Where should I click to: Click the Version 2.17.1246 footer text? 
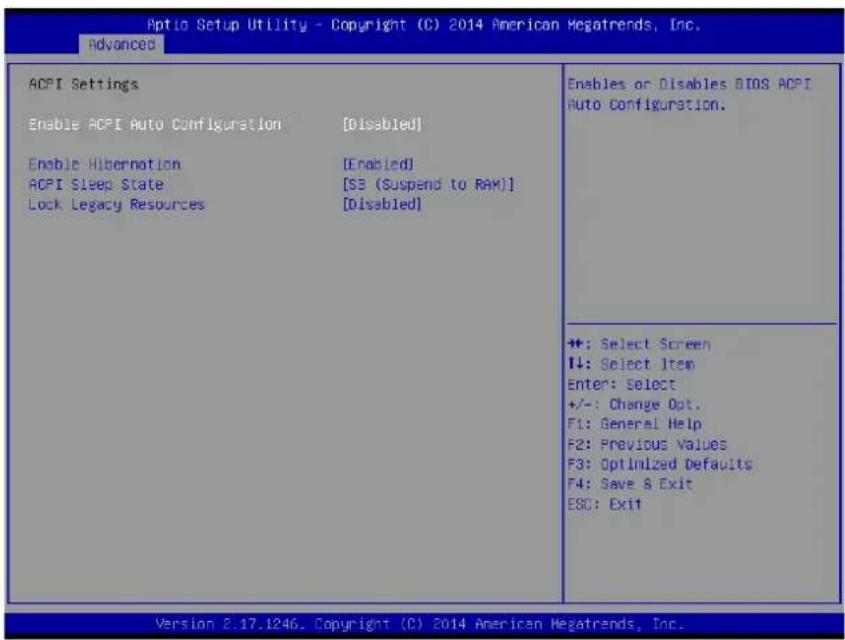[420, 624]
